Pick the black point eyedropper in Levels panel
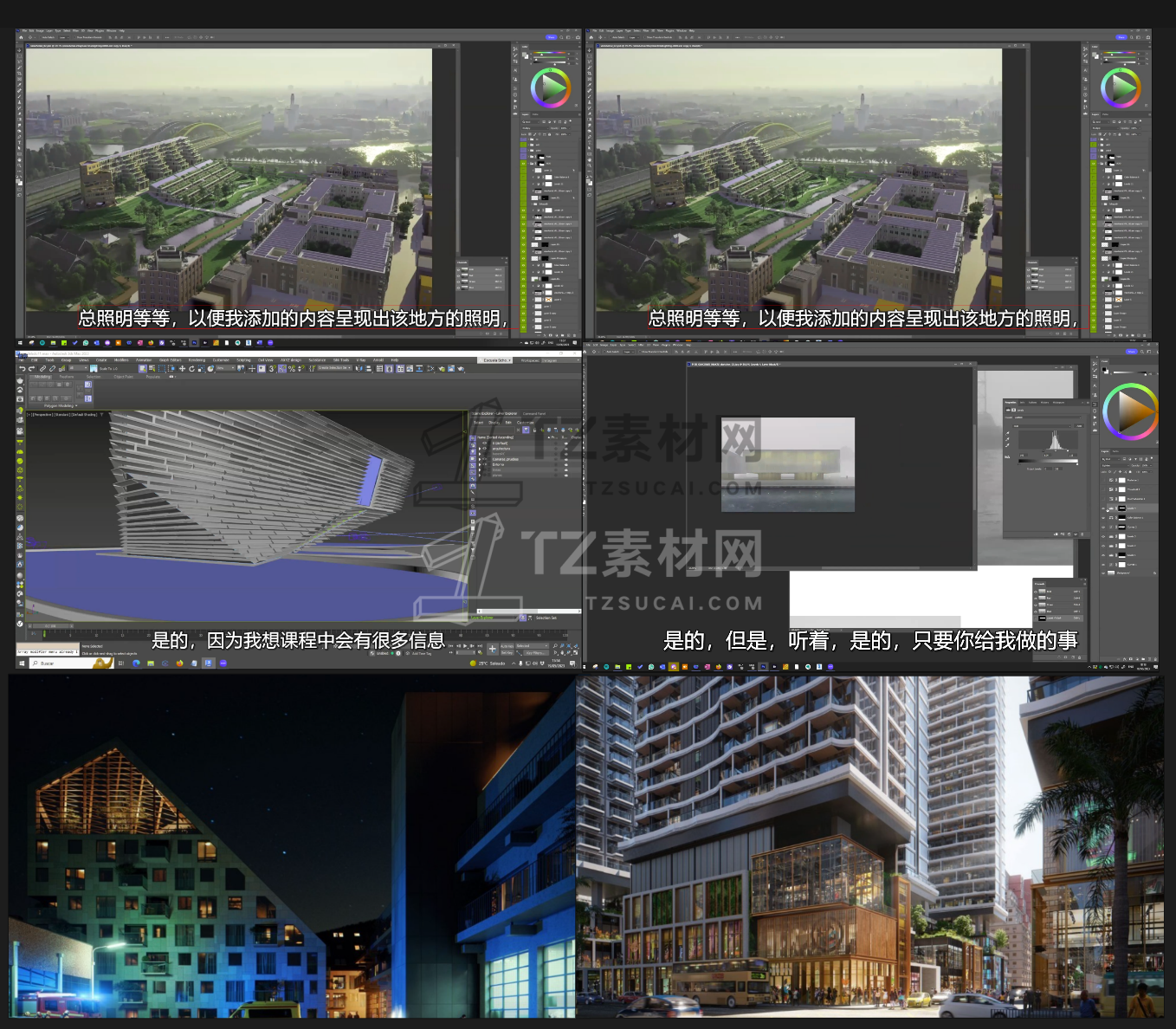1176x1029 pixels. tap(1008, 435)
